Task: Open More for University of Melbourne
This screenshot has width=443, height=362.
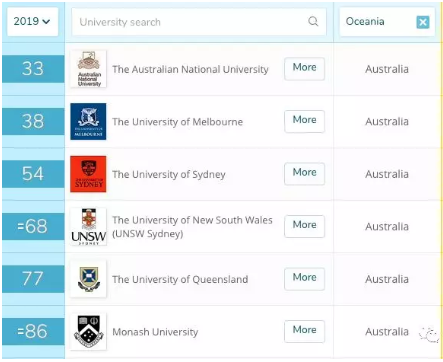Action: pyautogui.click(x=304, y=121)
